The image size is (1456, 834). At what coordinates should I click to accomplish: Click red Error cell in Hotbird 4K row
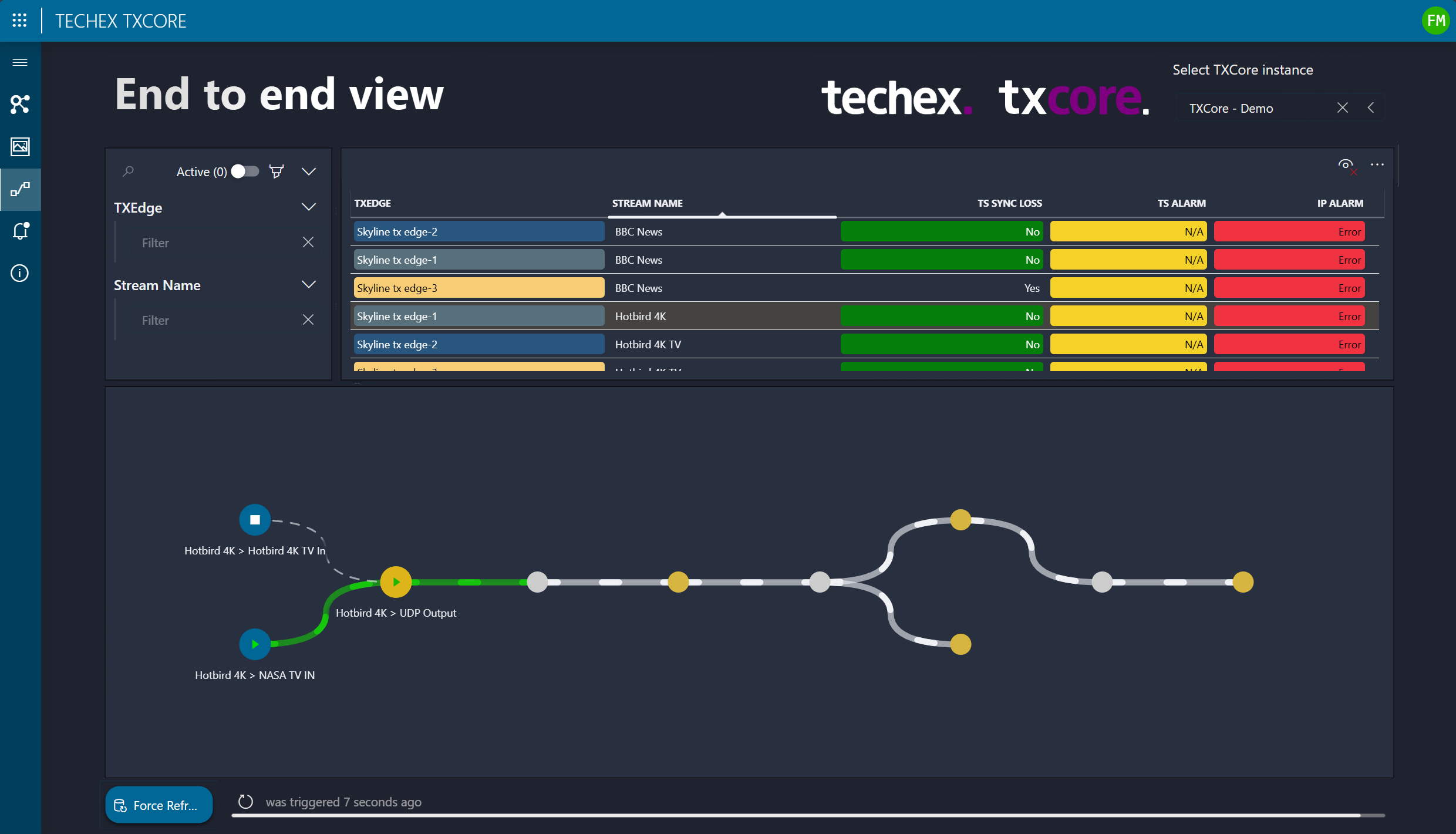click(1289, 316)
